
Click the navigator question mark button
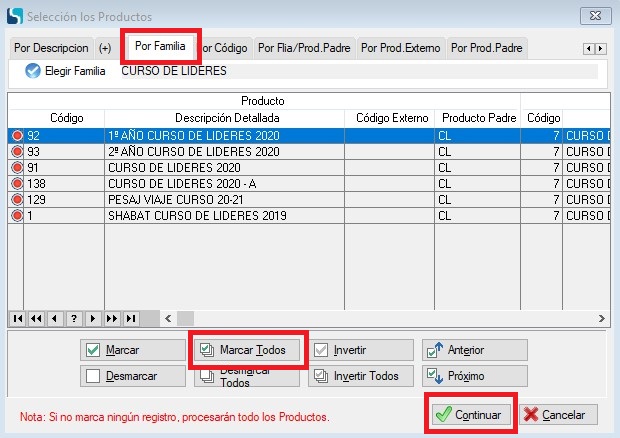[x=73, y=318]
